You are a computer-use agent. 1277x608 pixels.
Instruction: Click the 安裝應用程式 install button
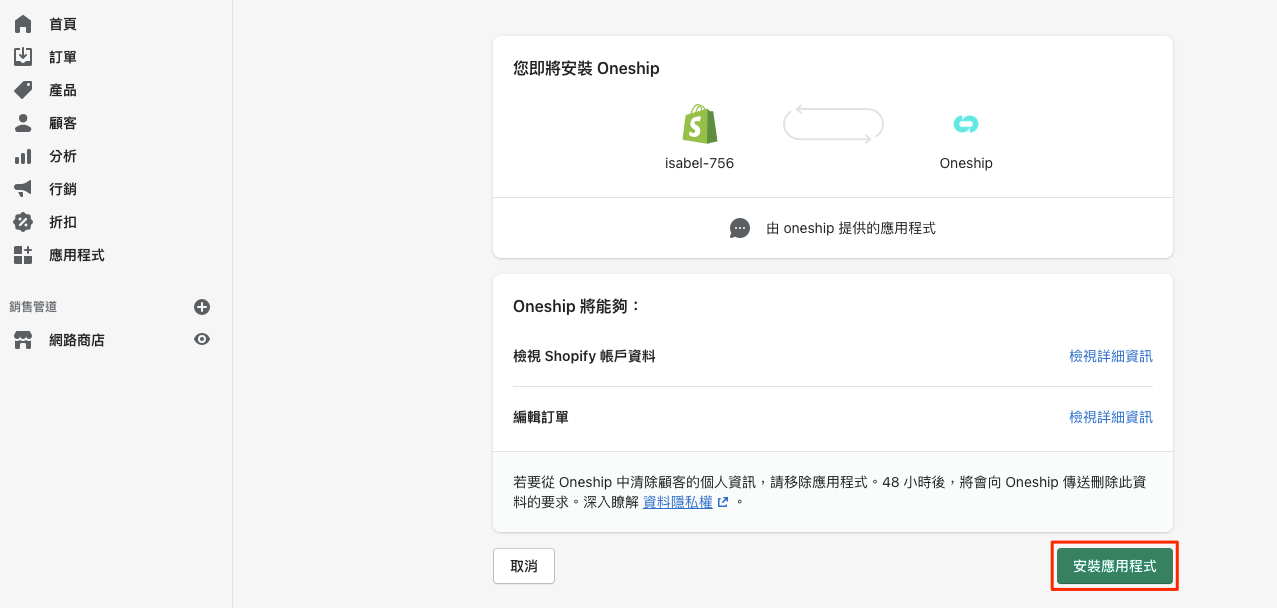point(1115,566)
